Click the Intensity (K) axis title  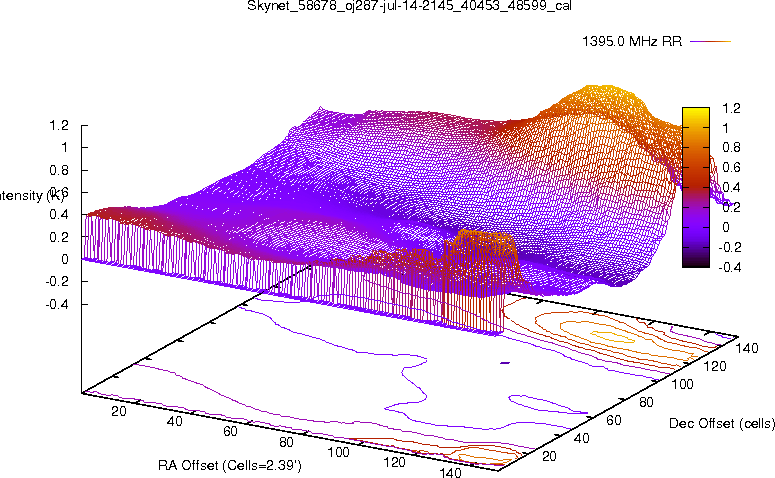(31, 195)
